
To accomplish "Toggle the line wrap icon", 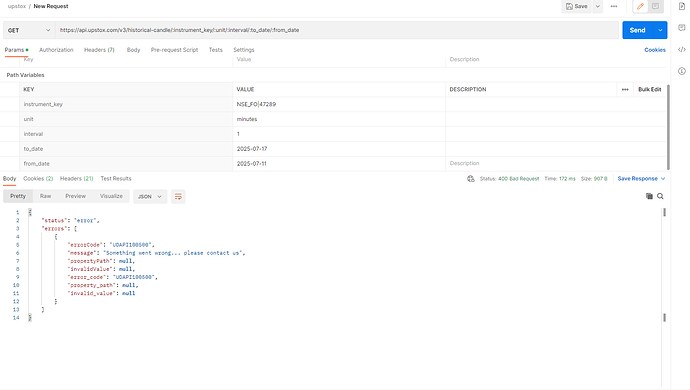I will [178, 196].
